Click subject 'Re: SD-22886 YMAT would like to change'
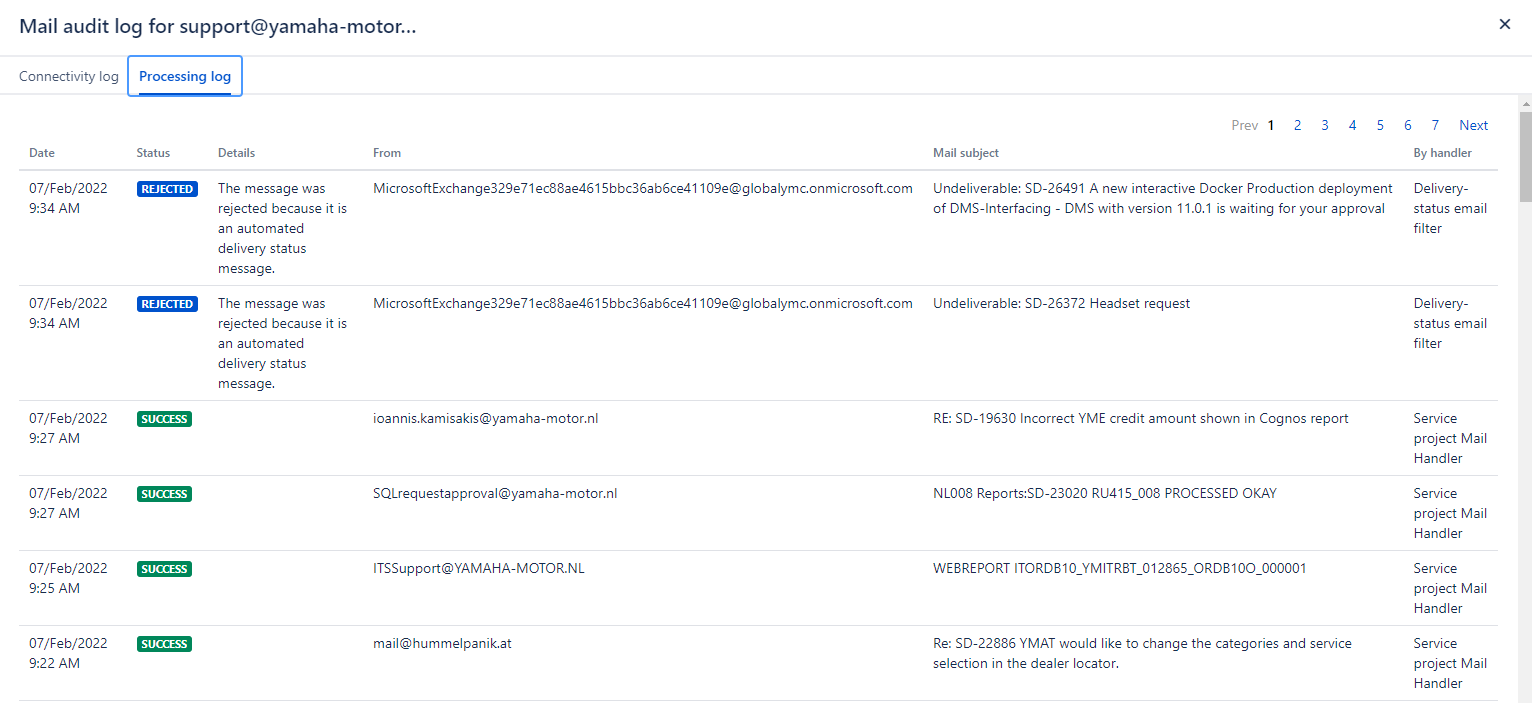Viewport: 1532px width, 703px height. (1142, 653)
